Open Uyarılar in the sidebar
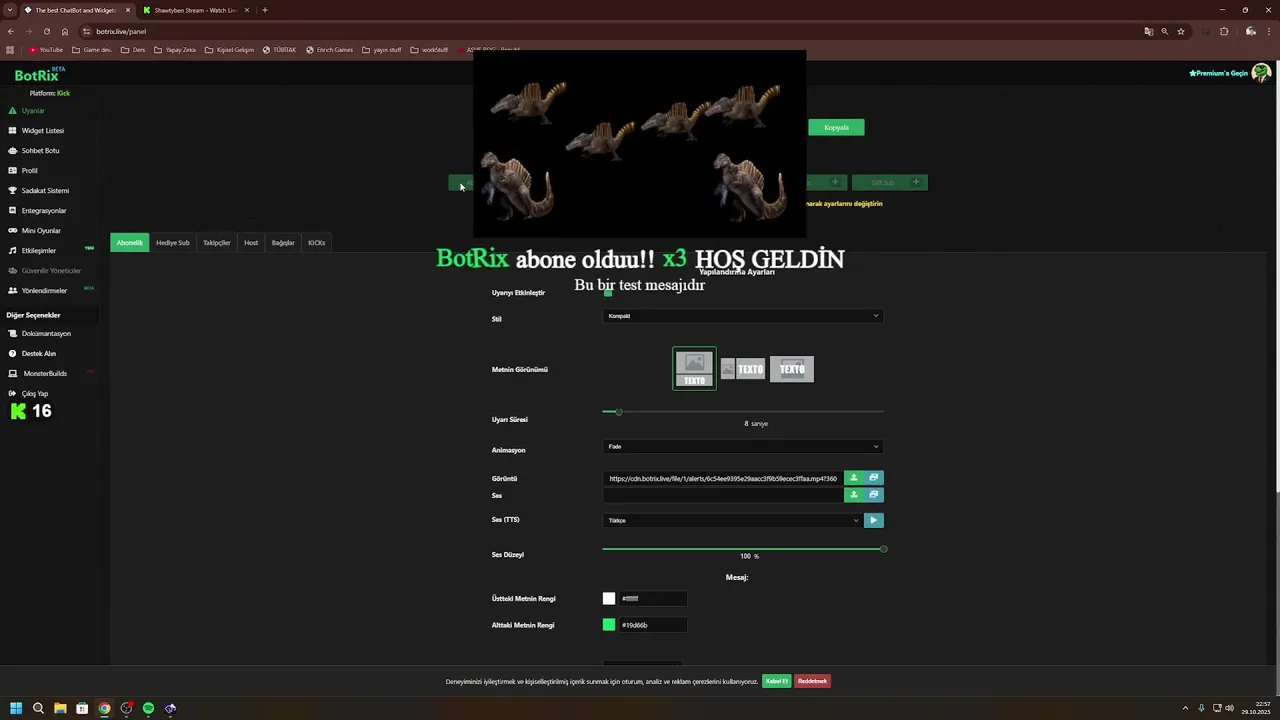Image resolution: width=1280 pixels, height=720 pixels. point(33,111)
